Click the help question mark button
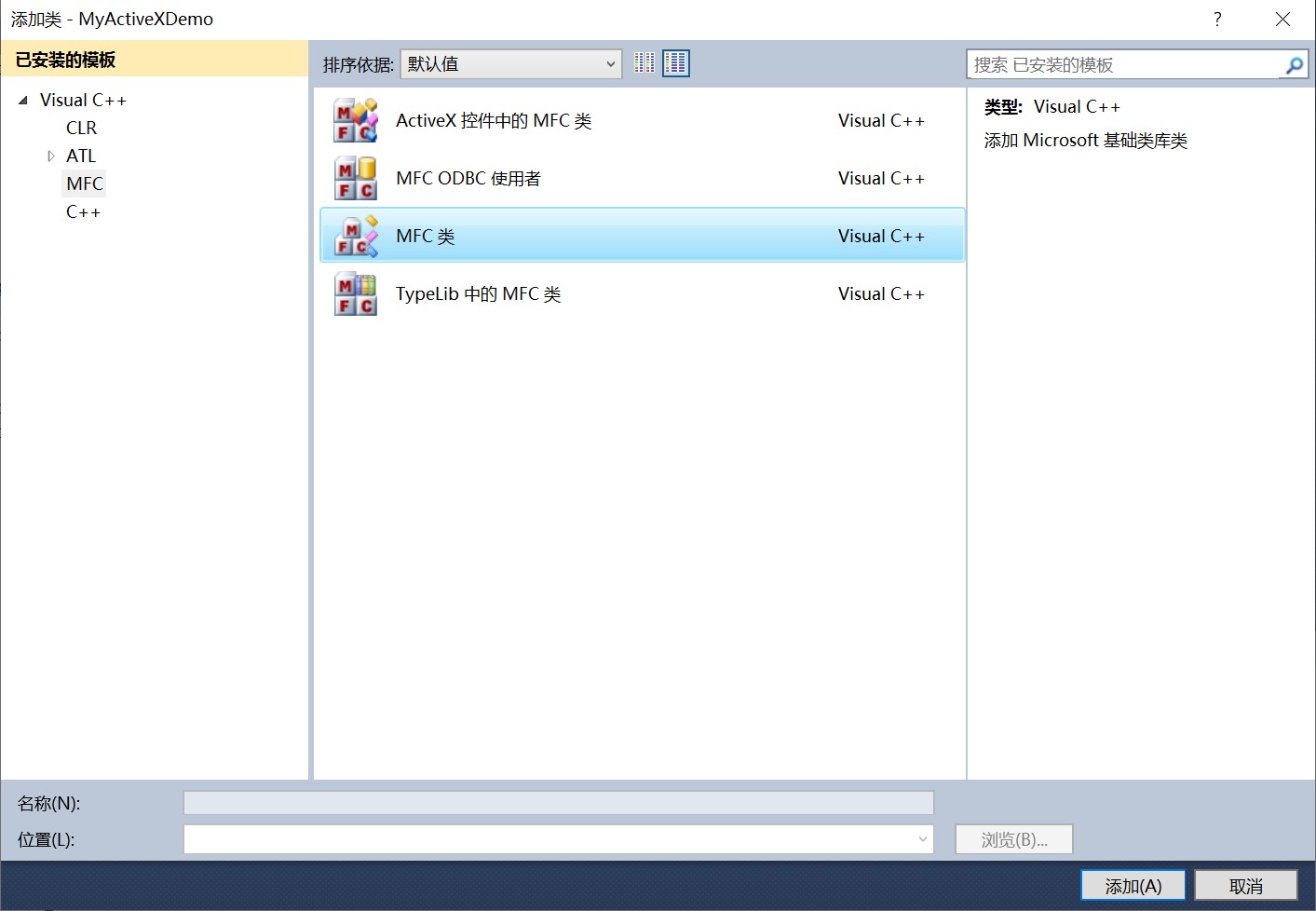1316x911 pixels. [1217, 20]
